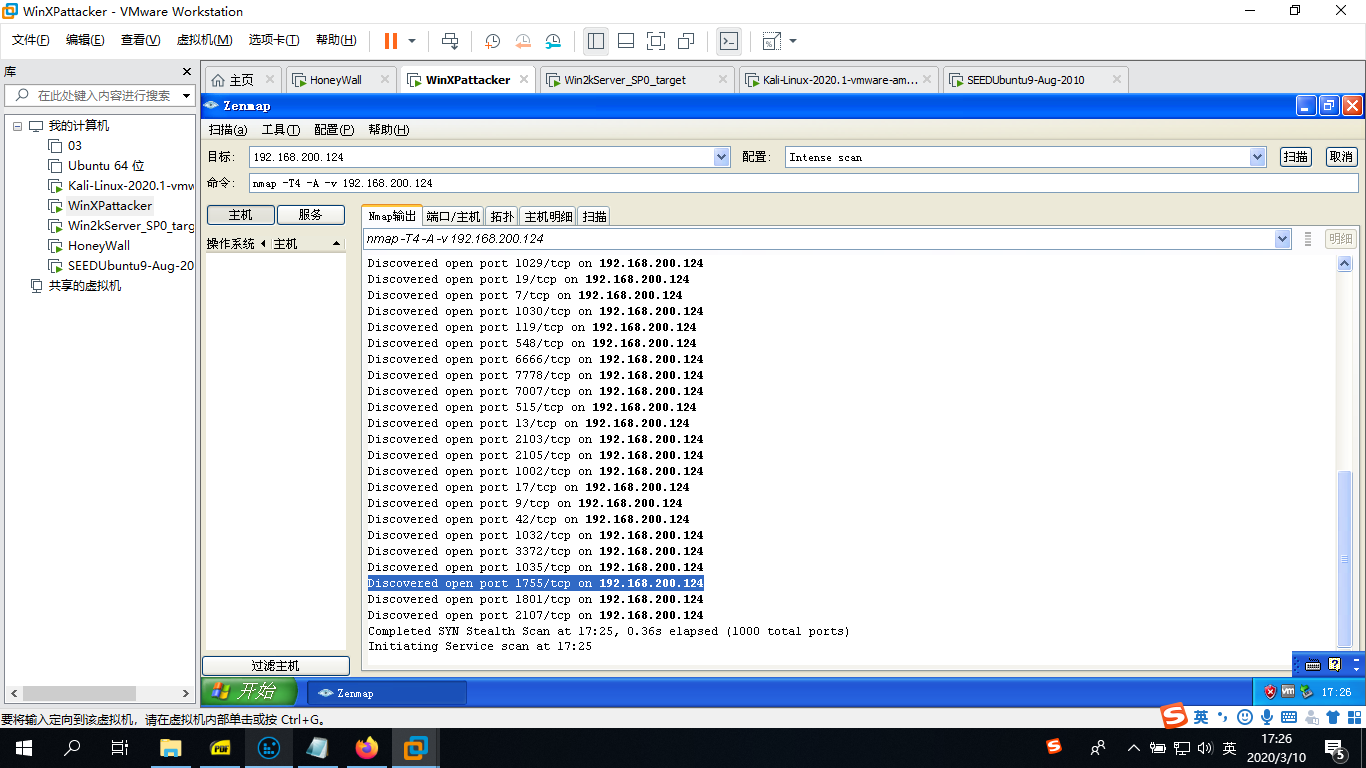Open Zenmap's 工具(T) menu
Image resolution: width=1366 pixels, height=768 pixels.
click(x=281, y=130)
